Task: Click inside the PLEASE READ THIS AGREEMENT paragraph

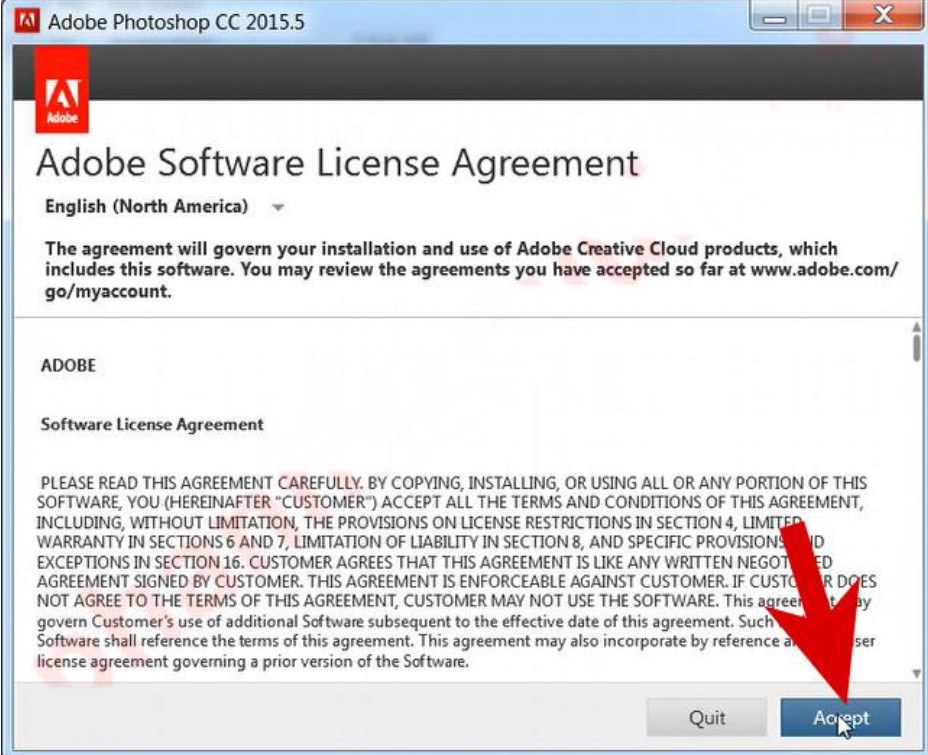Action: pos(400,560)
